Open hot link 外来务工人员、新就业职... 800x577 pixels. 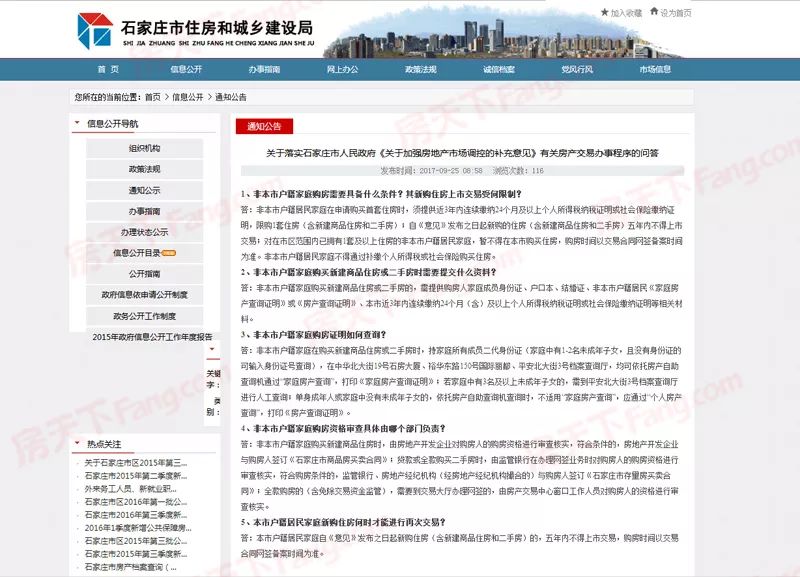point(131,489)
